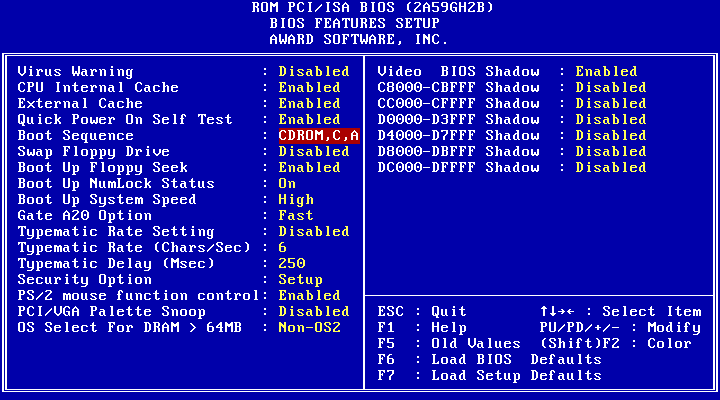The width and height of the screenshot is (720, 400).
Task: Toggle External Cache Enabled setting
Action: [309, 103]
